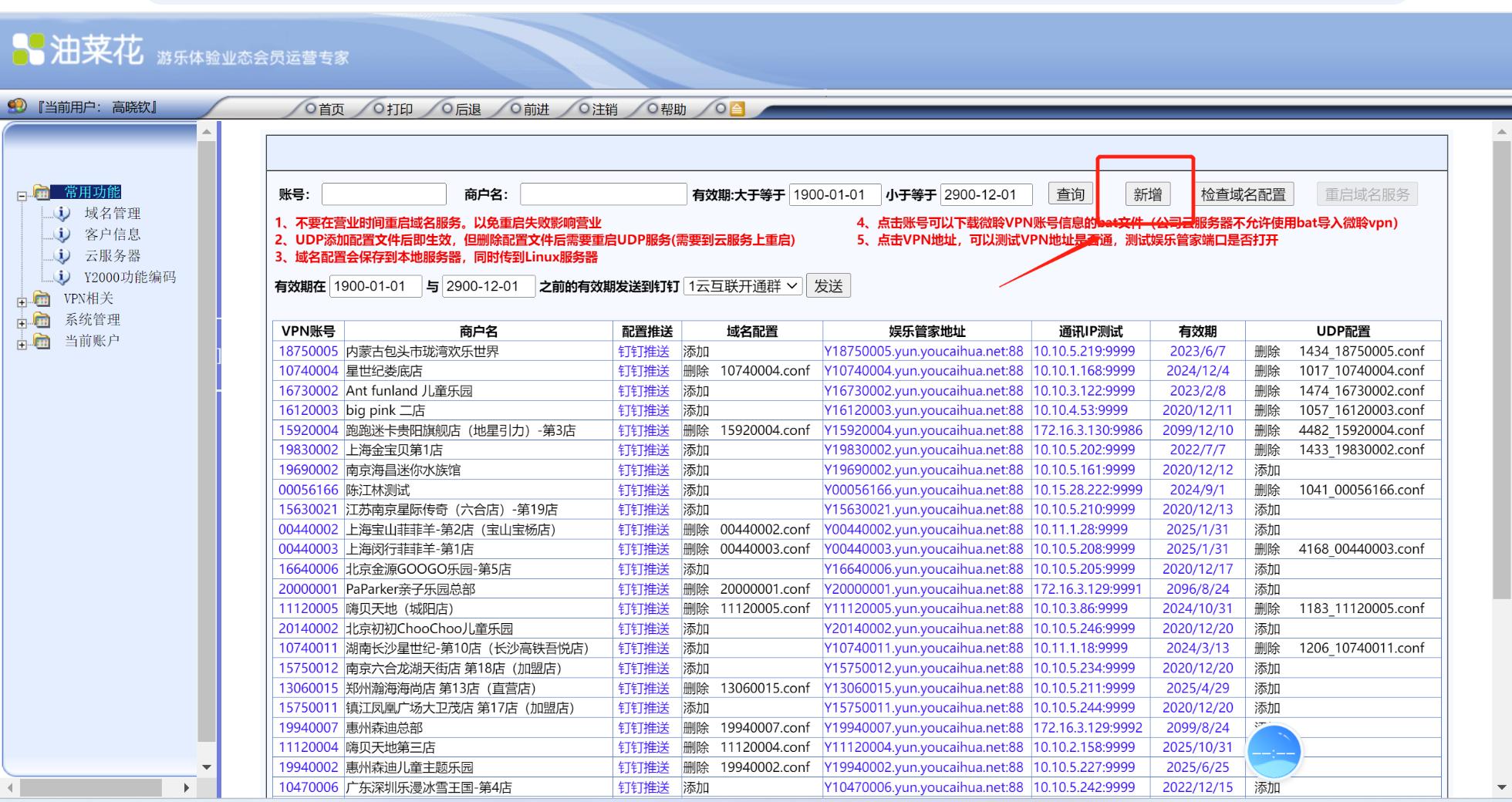The width and height of the screenshot is (1512, 802).
Task: Click the main page vertical scrollbar thumb
Action: tap(1501, 370)
